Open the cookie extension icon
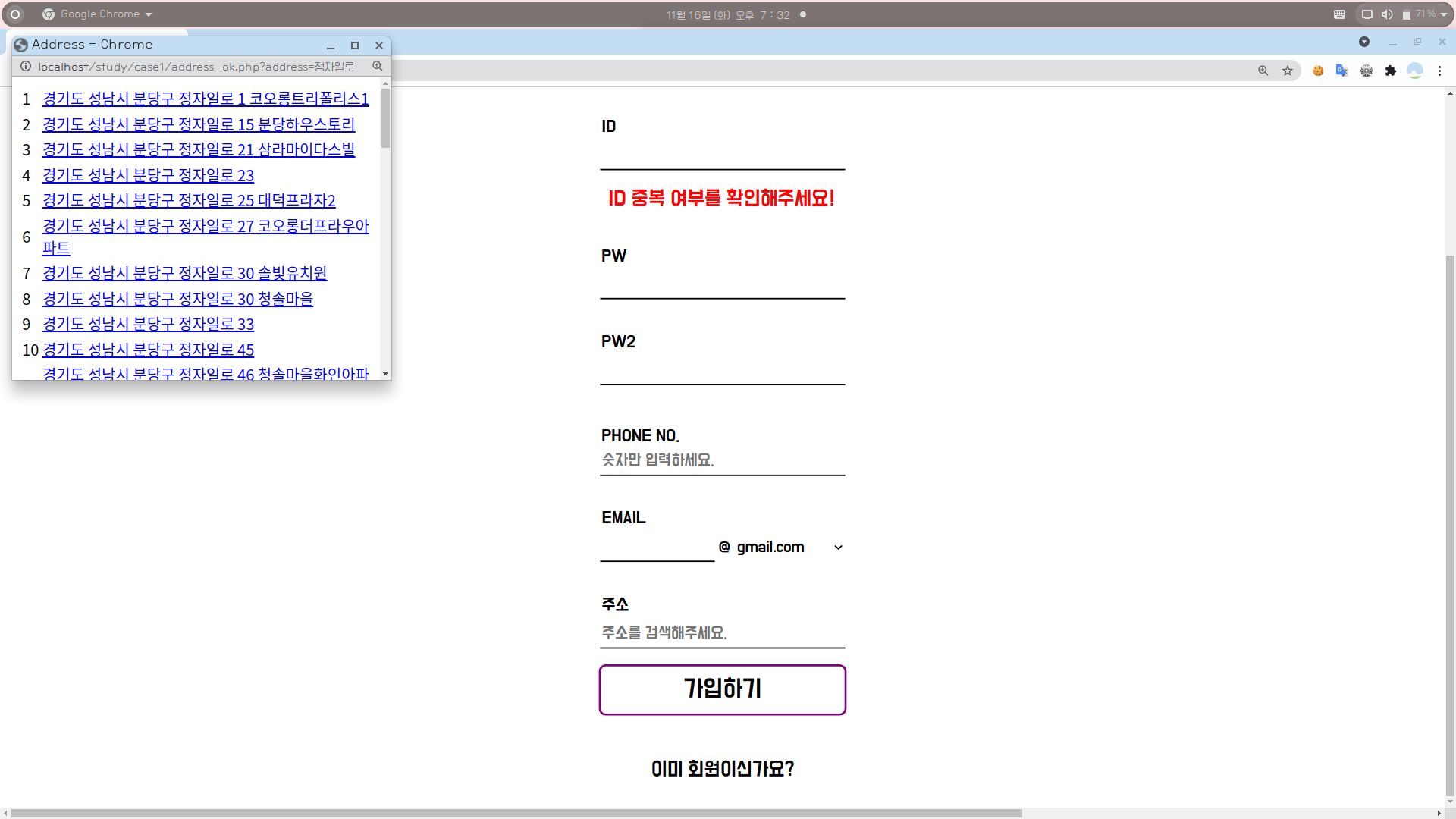This screenshot has height=819, width=1456. (x=1318, y=71)
